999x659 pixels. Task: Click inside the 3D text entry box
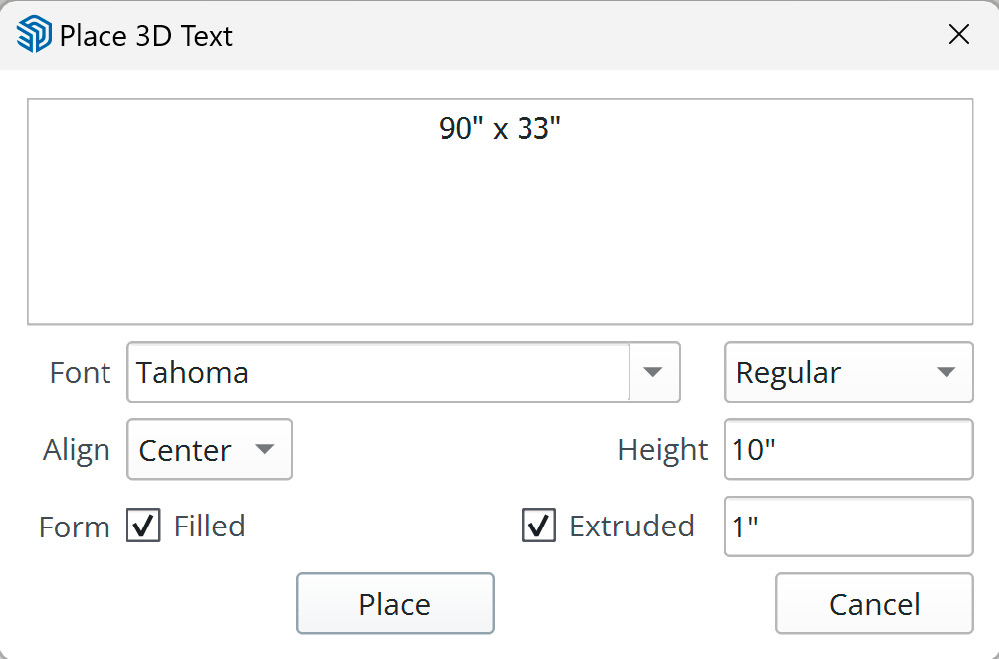tap(500, 212)
